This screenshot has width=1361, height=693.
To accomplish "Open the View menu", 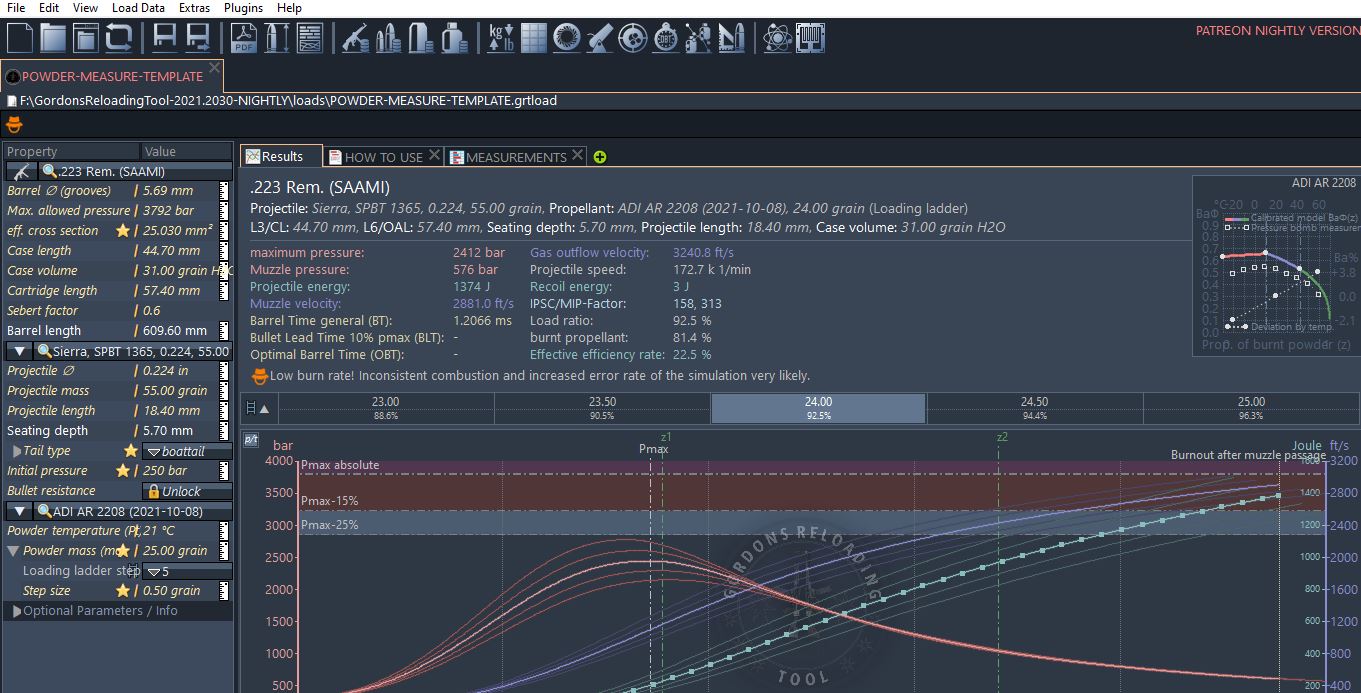I will [86, 8].
